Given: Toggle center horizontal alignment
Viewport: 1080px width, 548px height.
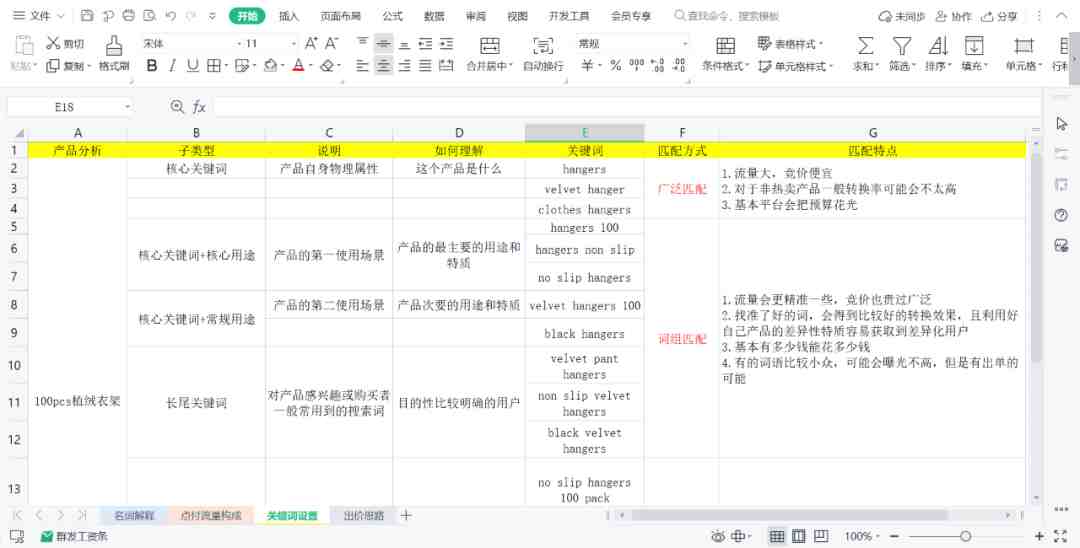Looking at the screenshot, I should (x=384, y=65).
